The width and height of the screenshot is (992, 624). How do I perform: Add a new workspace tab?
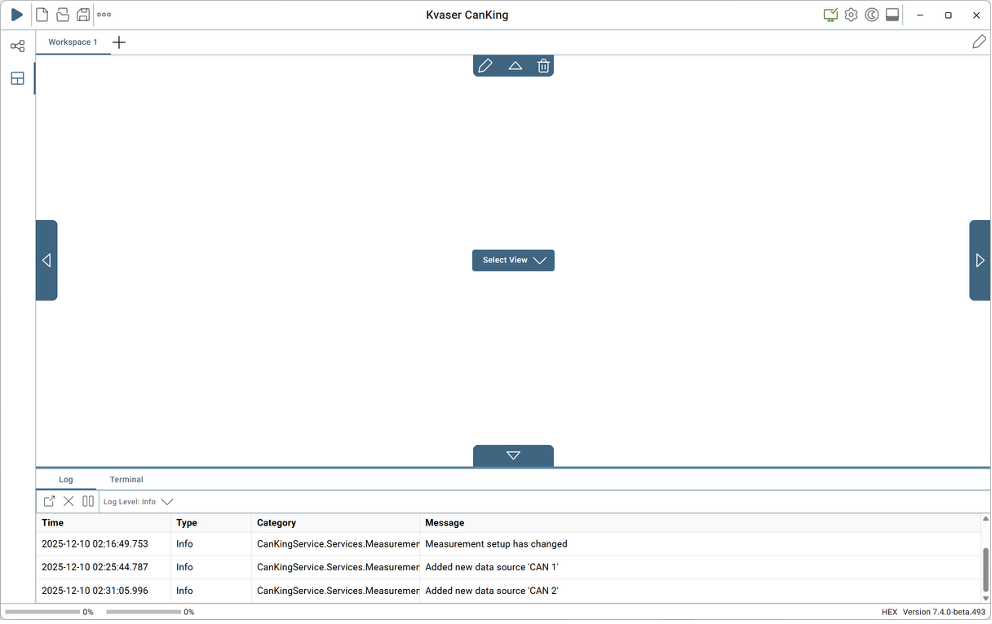(119, 42)
